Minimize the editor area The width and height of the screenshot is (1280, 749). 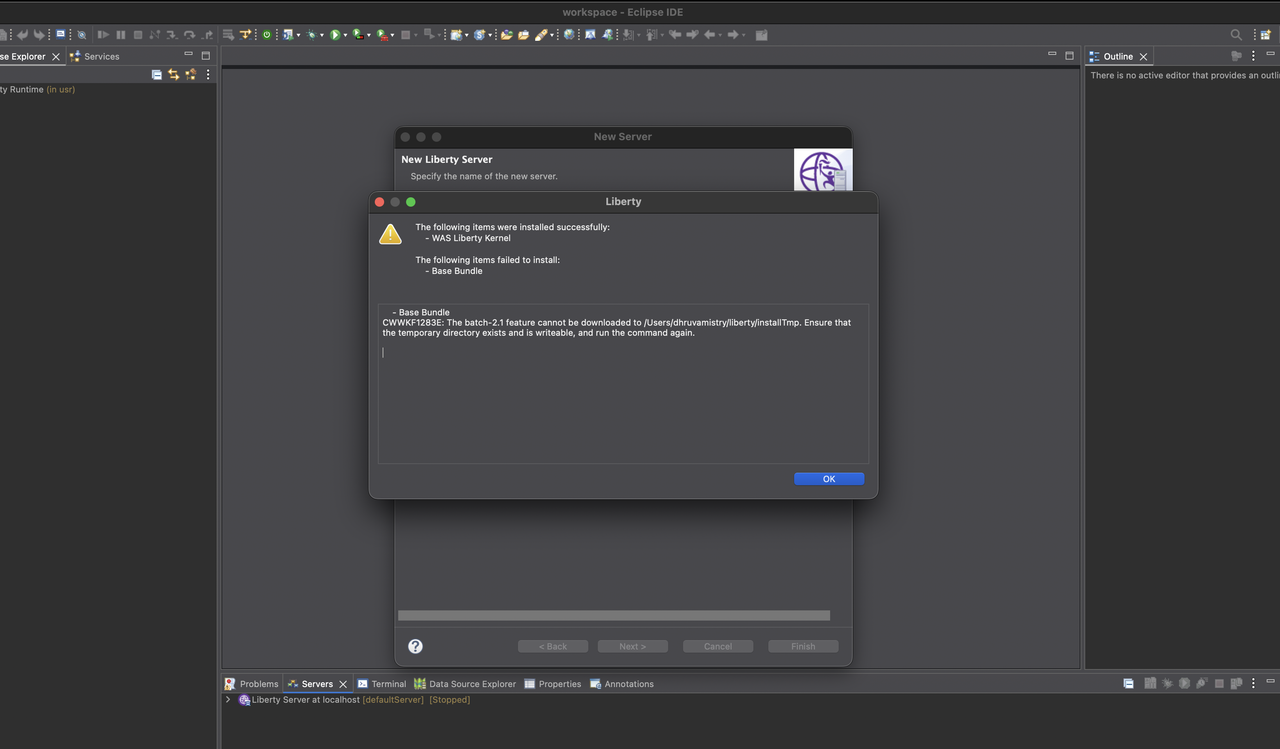(x=1052, y=55)
